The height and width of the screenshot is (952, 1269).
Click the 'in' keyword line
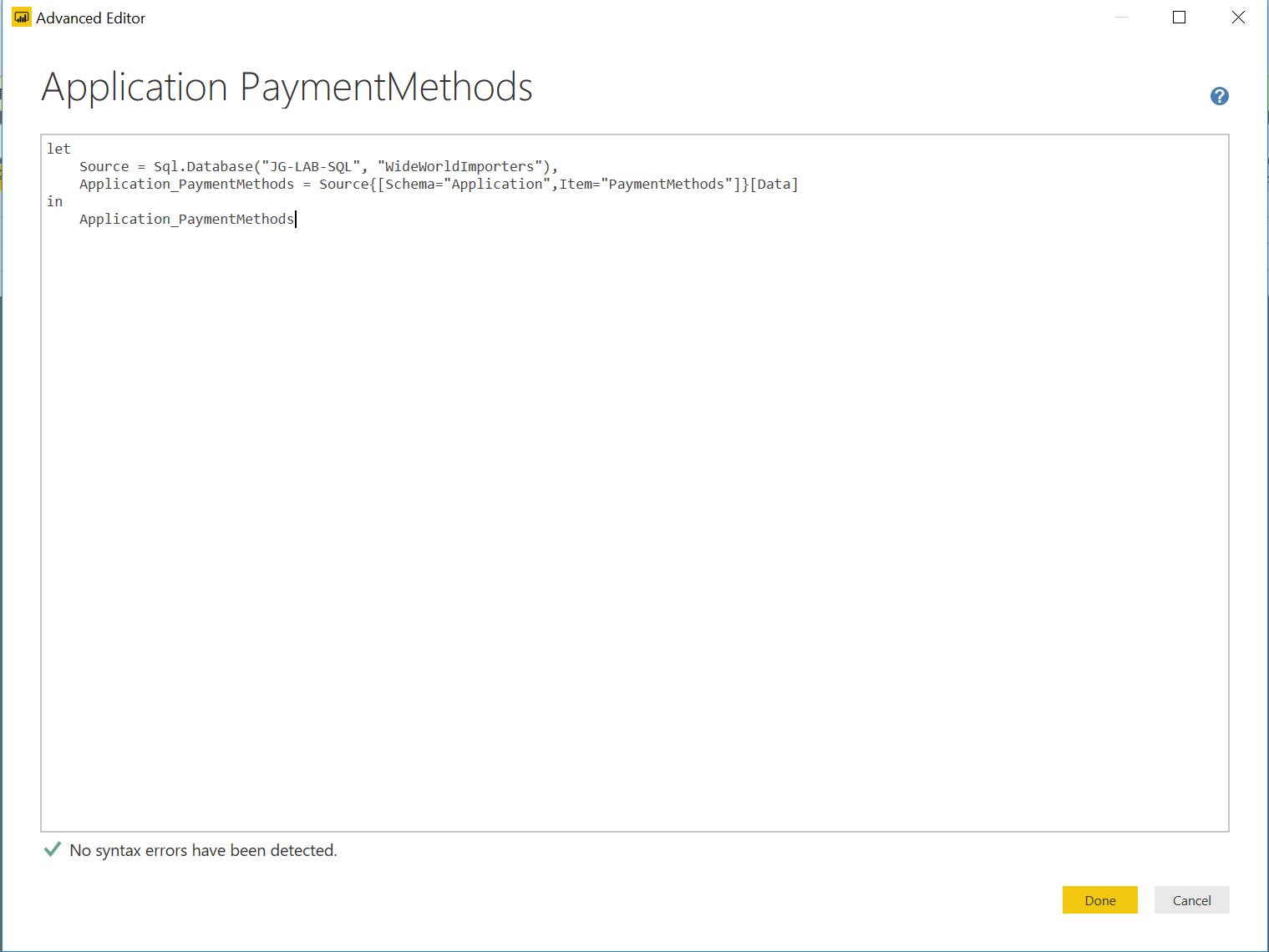54,201
